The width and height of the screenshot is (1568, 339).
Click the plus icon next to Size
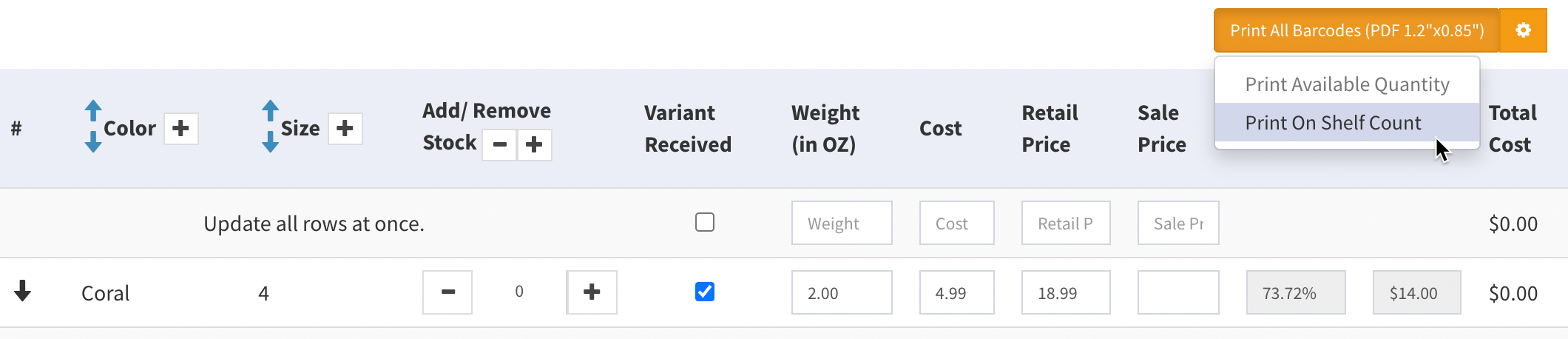point(345,129)
